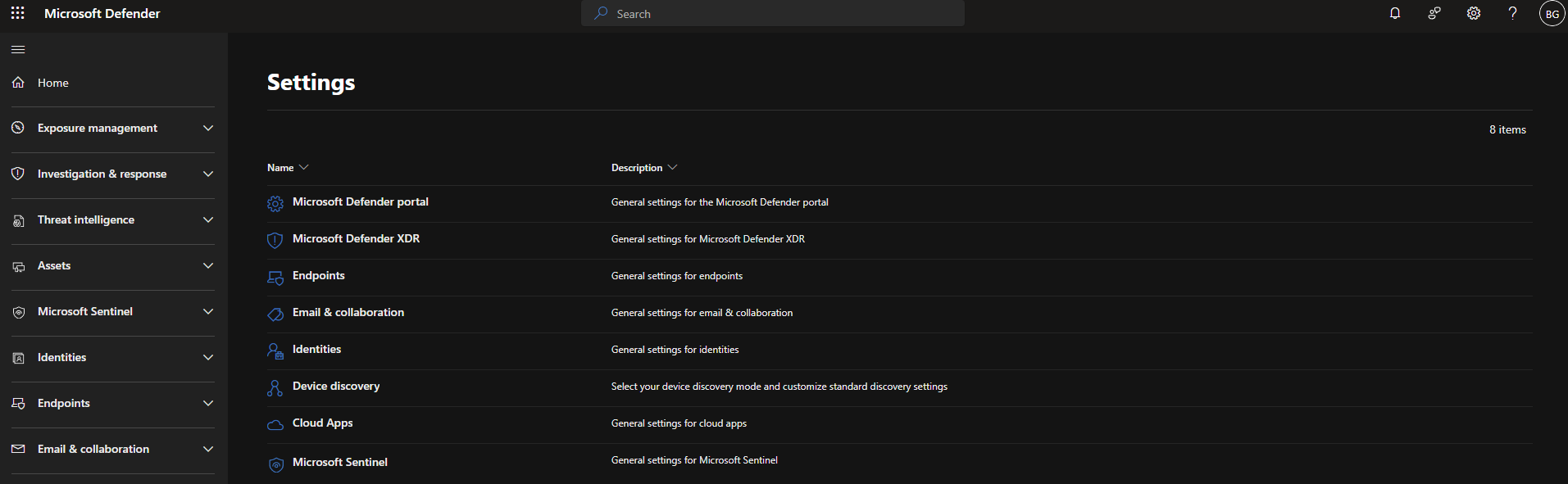Select Assets in the left navigation

[x=54, y=266]
